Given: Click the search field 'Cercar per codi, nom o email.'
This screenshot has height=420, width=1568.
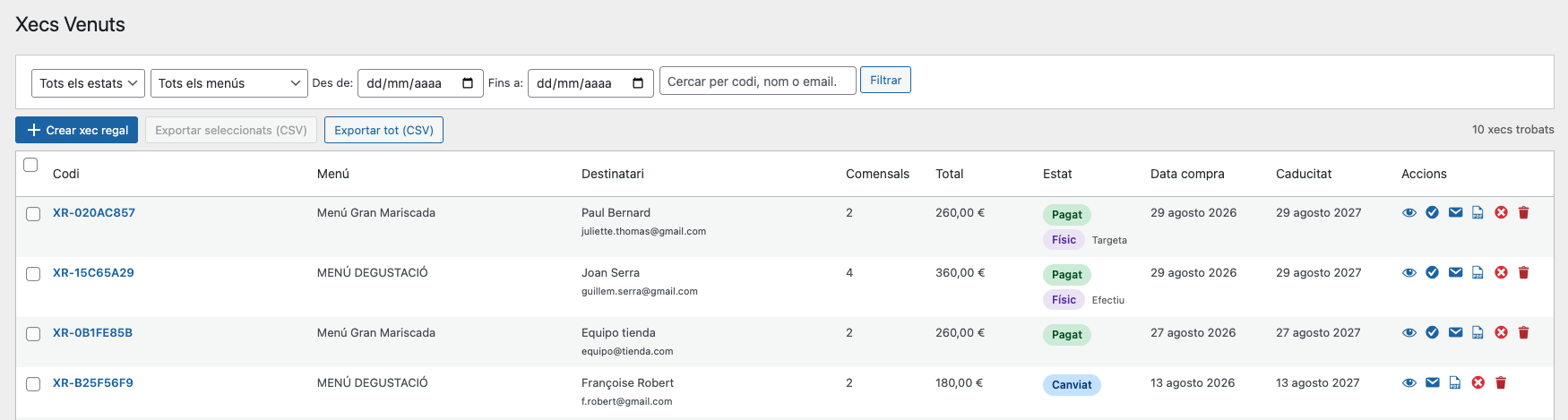Looking at the screenshot, I should [757, 81].
